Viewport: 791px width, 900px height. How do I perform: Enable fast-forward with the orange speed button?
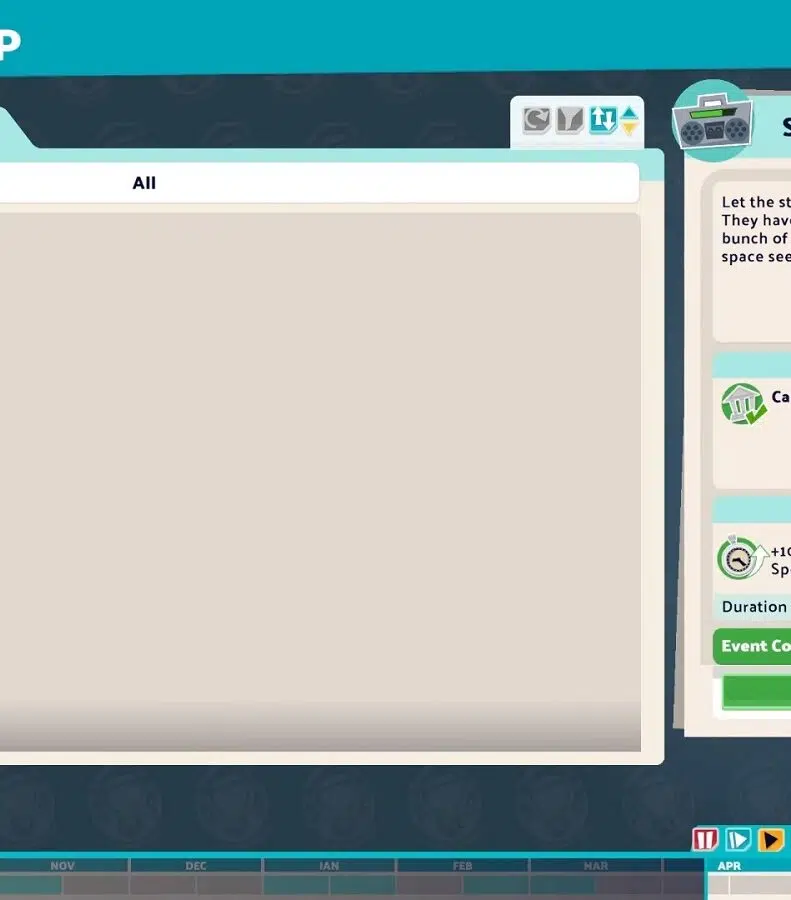(770, 840)
